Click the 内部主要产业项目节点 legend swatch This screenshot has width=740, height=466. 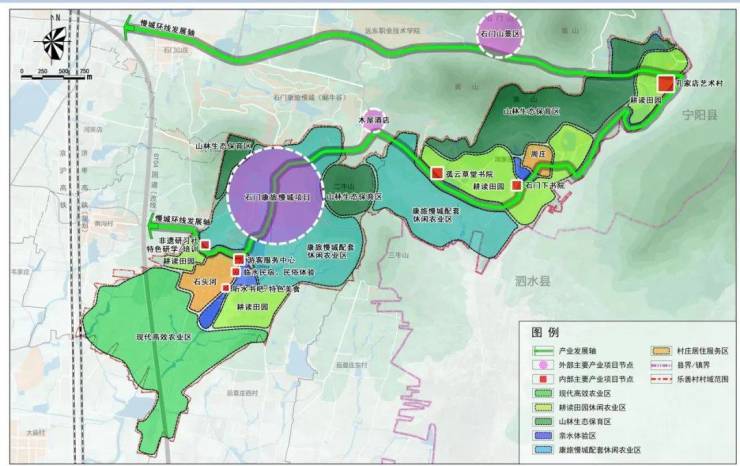tap(543, 379)
